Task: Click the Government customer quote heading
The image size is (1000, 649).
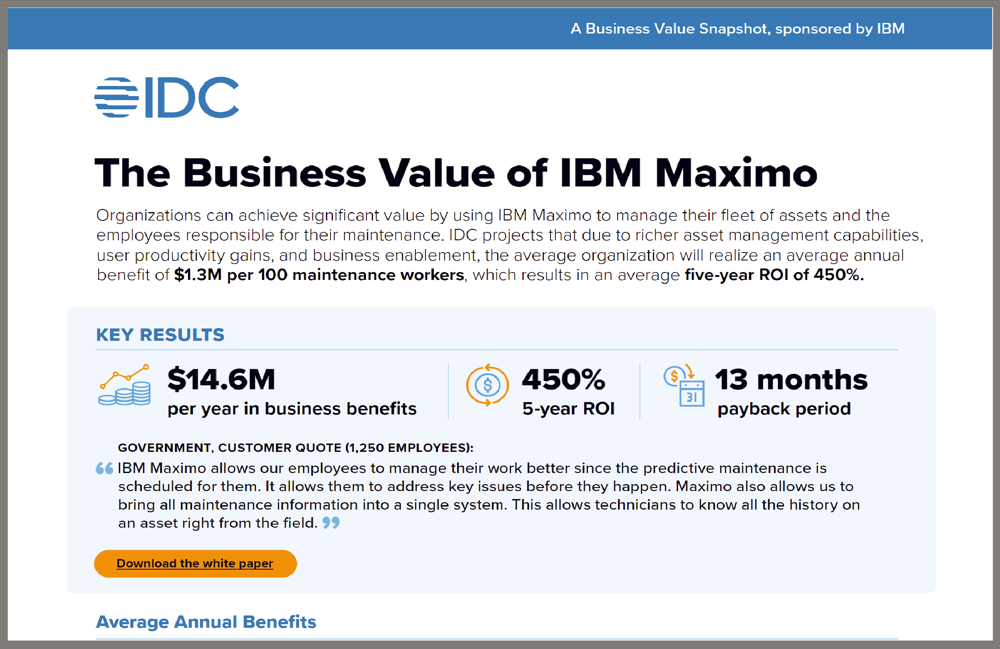Action: point(296,448)
